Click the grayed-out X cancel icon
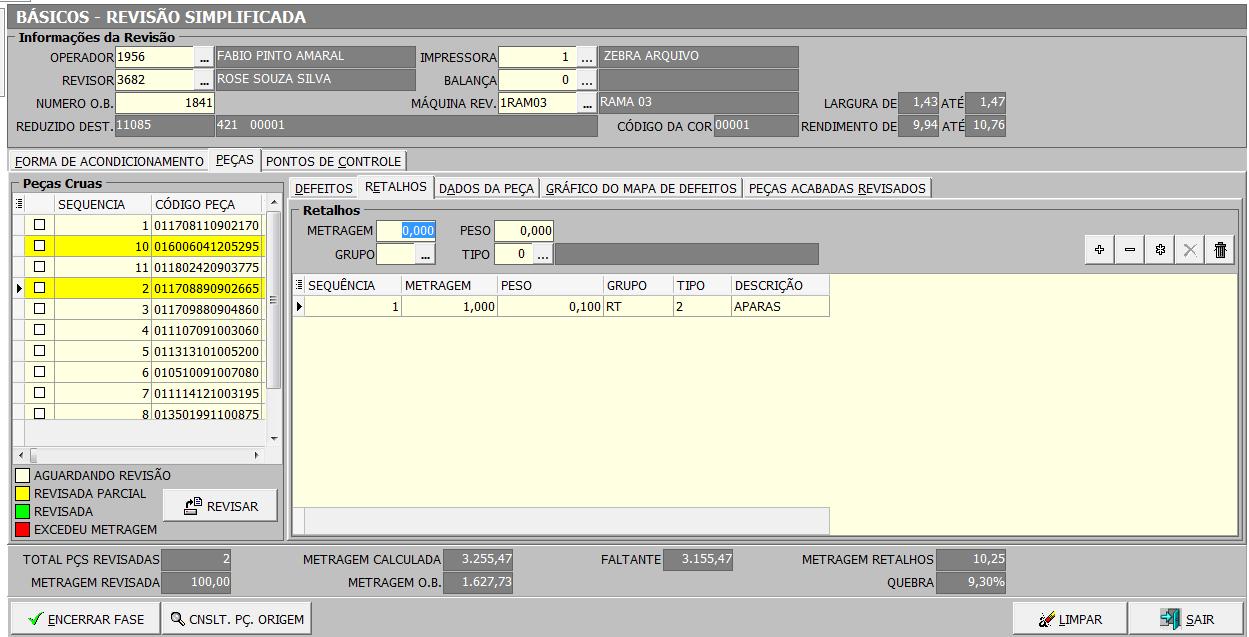This screenshot has width=1249, height=637. [1189, 250]
